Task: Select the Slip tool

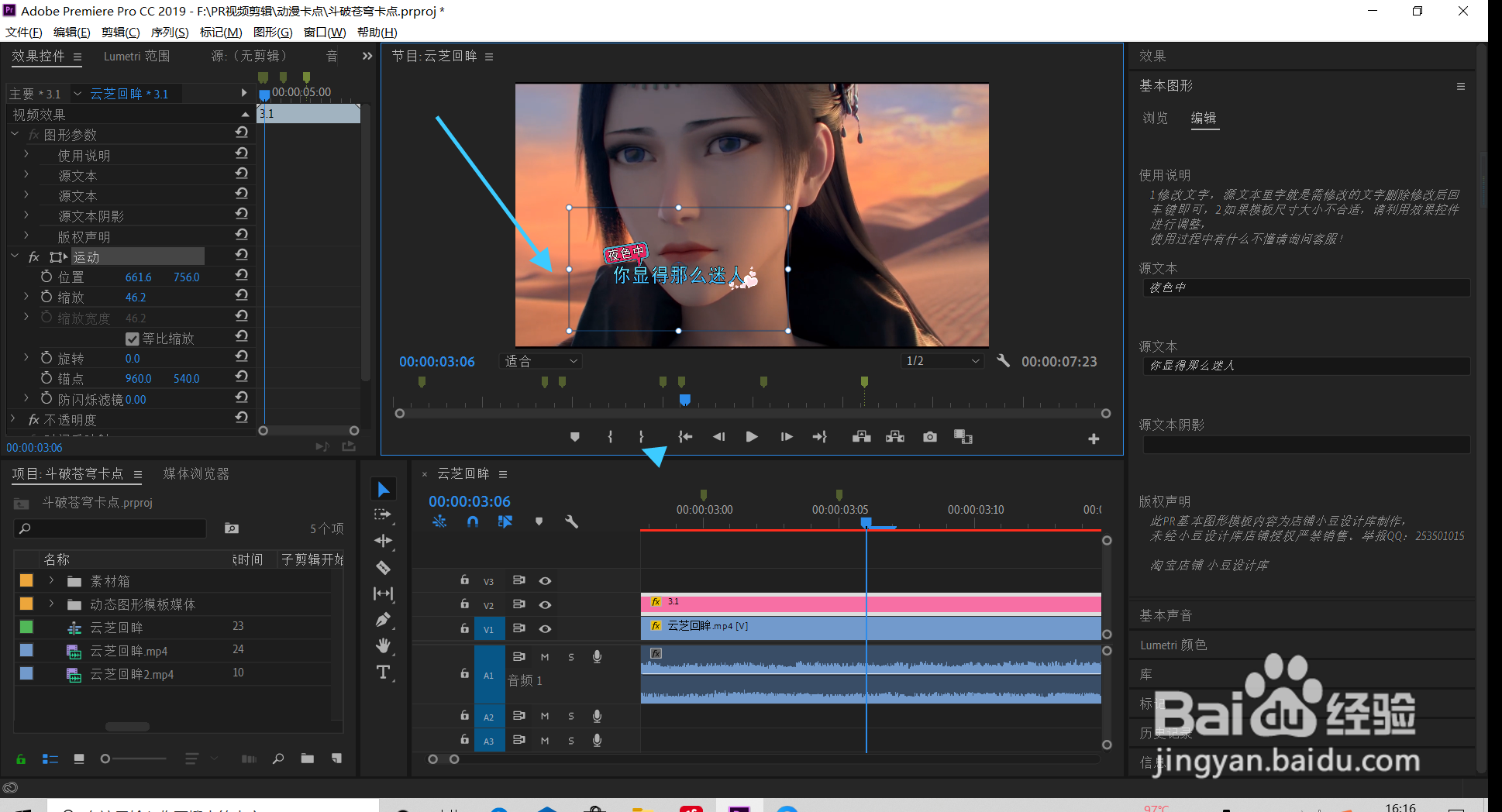Action: tap(383, 594)
